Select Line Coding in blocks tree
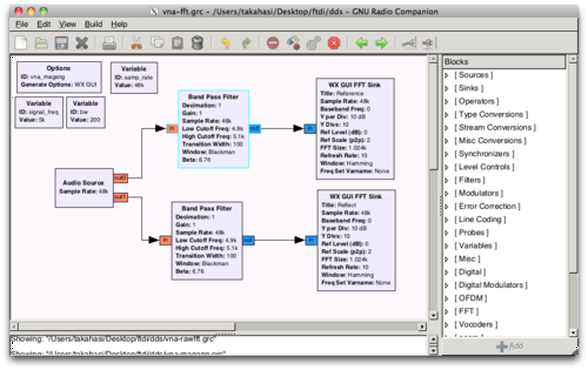The width and height of the screenshot is (588, 370). pos(480,219)
